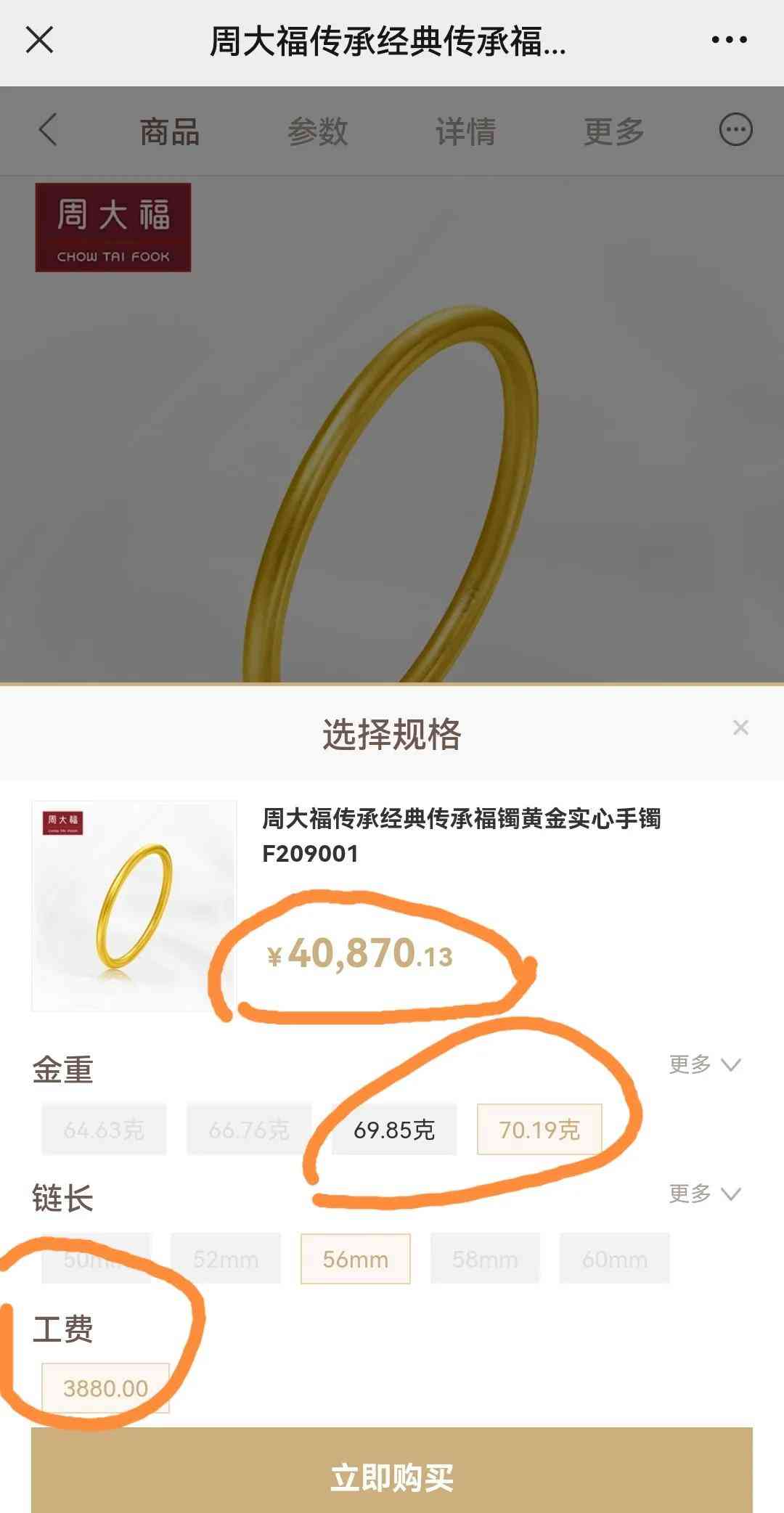Tap the Chow Tai Fook logo badge
This screenshot has height=1513, width=784.
pos(113,228)
